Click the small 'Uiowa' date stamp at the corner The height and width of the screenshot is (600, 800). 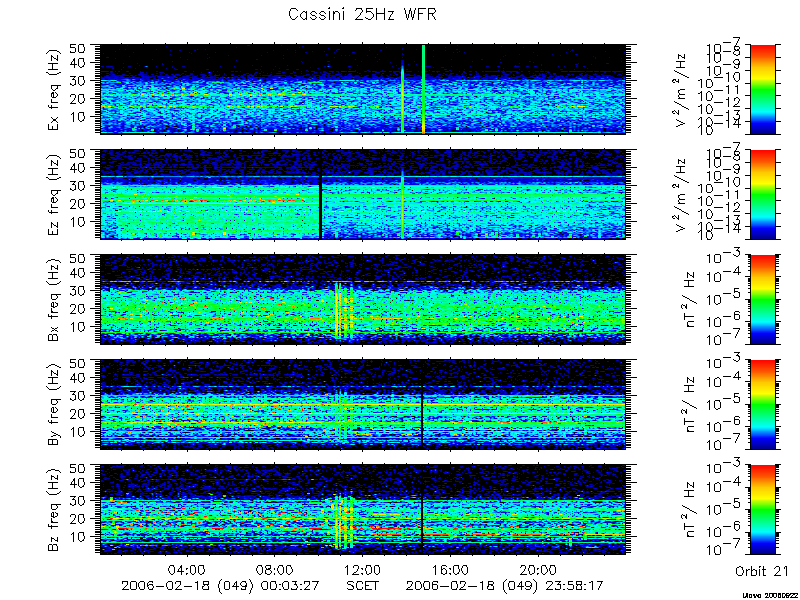pos(771,595)
